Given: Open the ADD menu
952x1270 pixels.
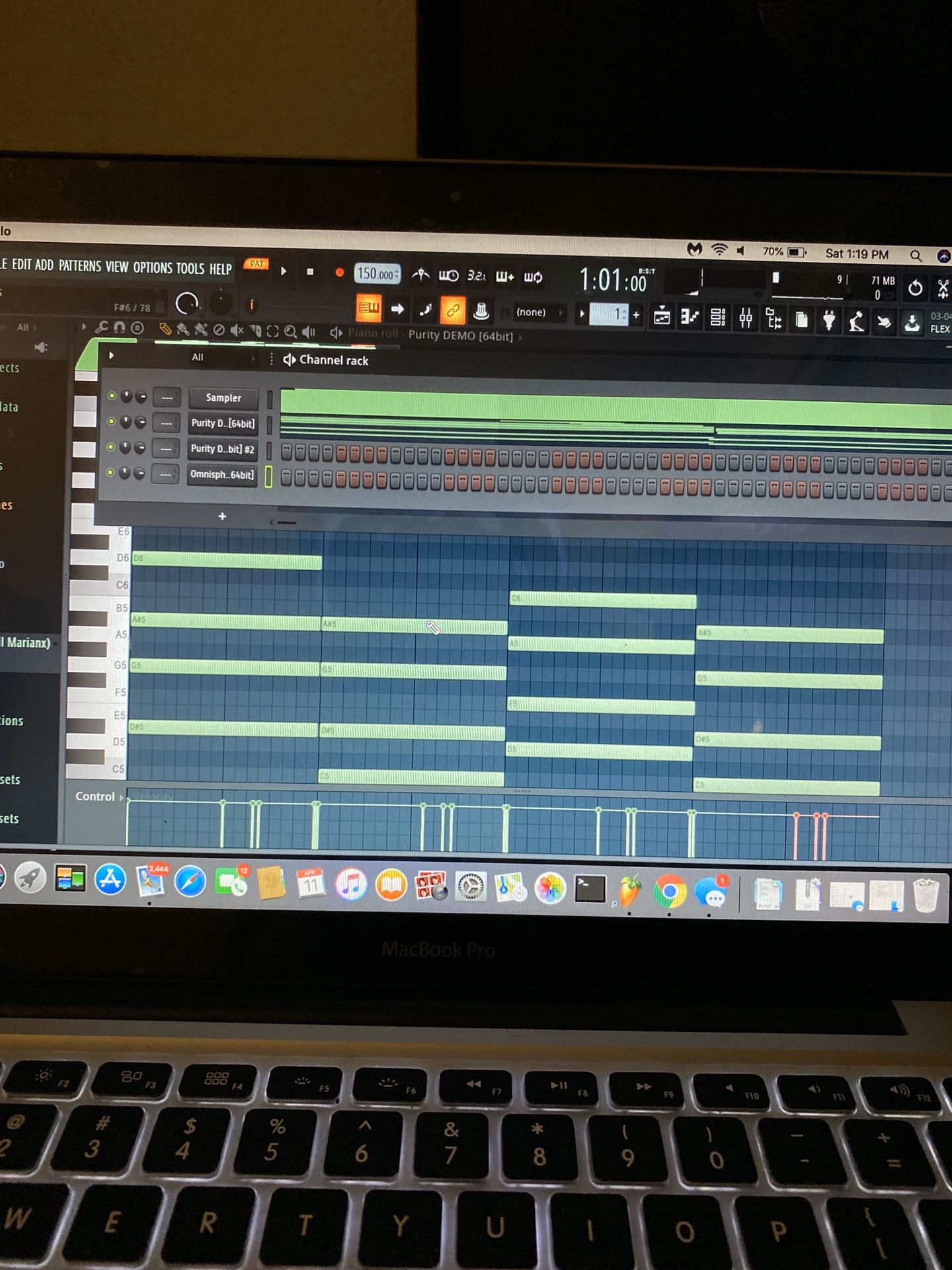Looking at the screenshot, I should click(44, 265).
